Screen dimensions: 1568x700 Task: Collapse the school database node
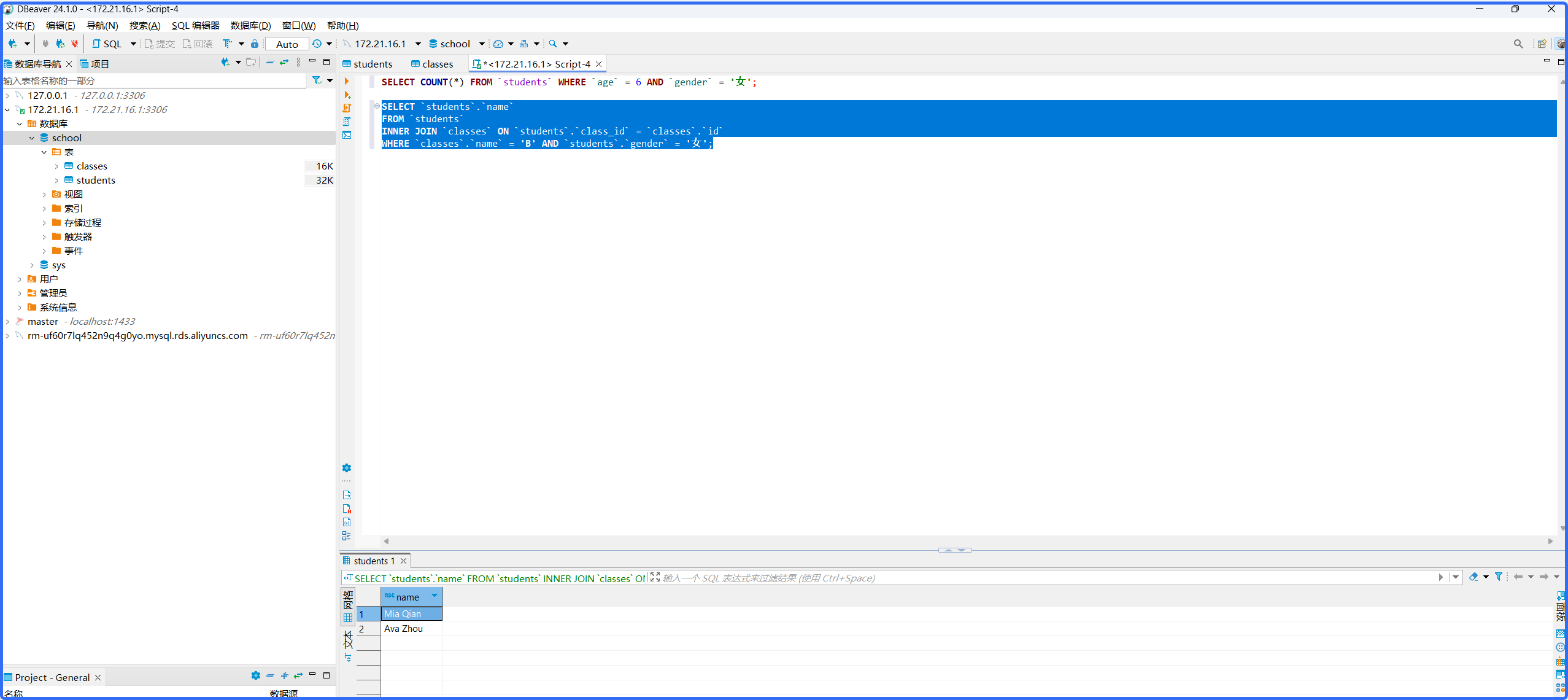[32, 138]
